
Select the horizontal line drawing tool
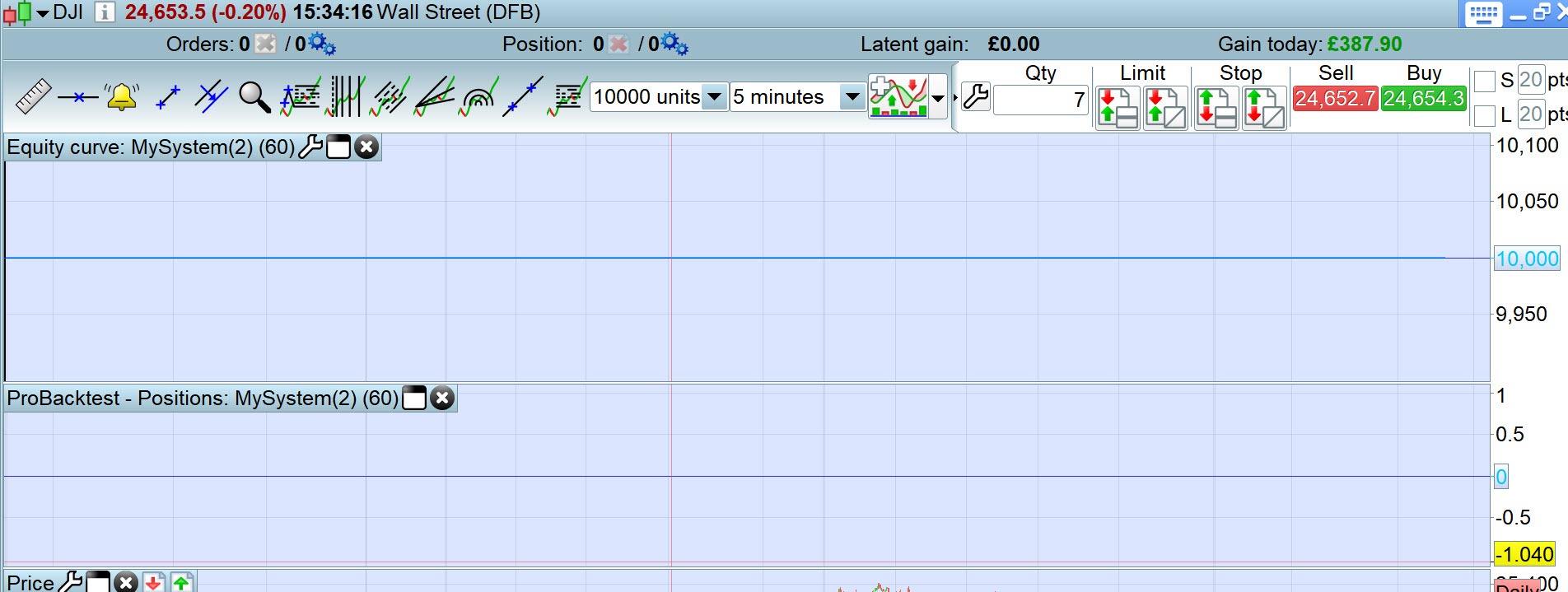[77, 97]
